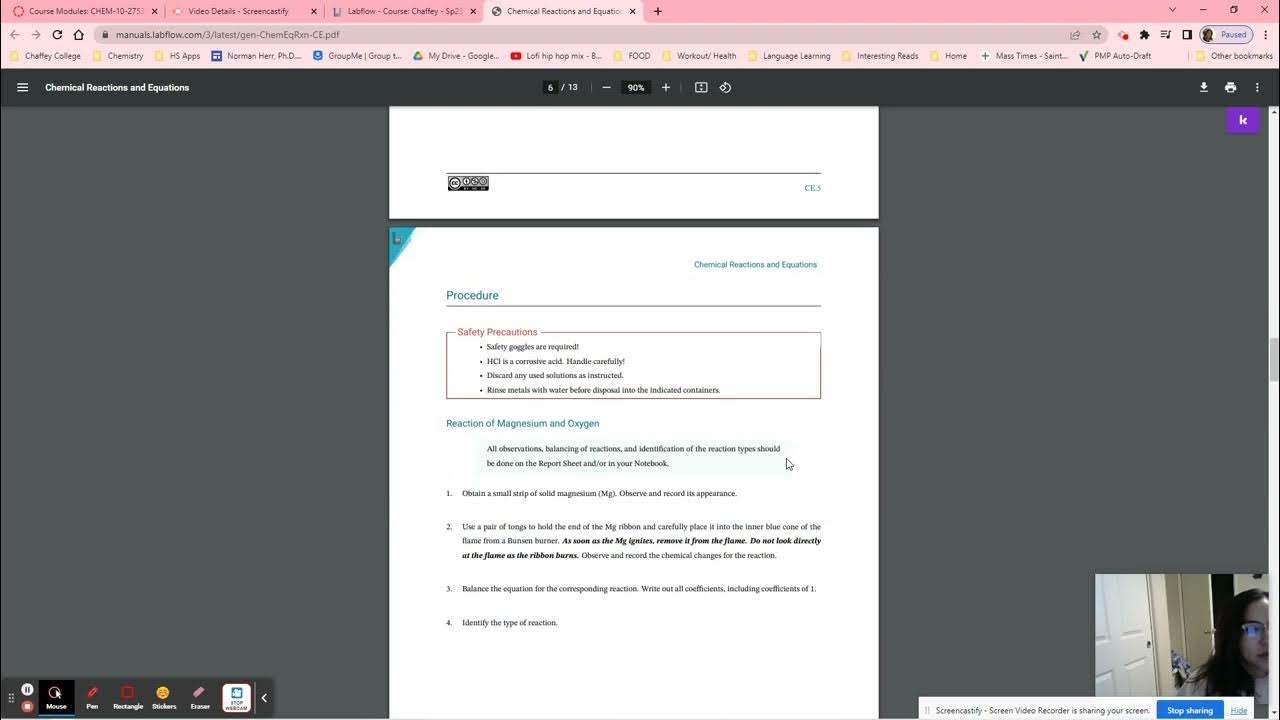Click the fit to page icon

coord(701,87)
